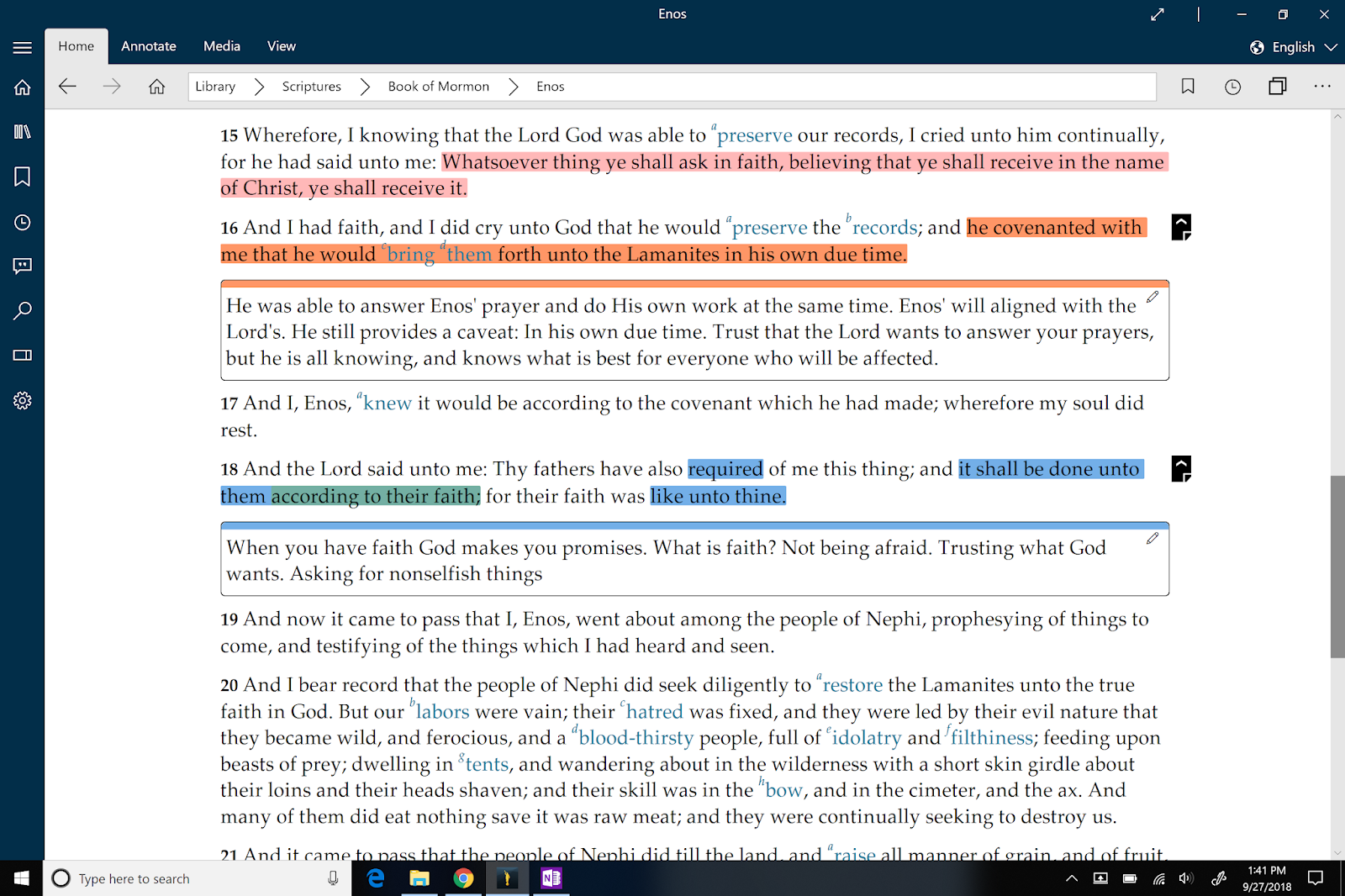Switch to the Annotate tab
Screen dimensions: 1345x896
click(x=149, y=46)
